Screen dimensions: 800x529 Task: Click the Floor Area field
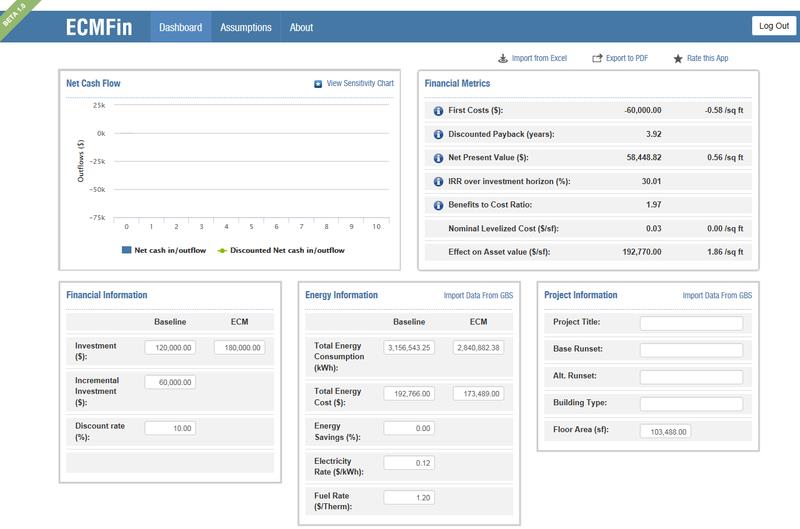[666, 432]
